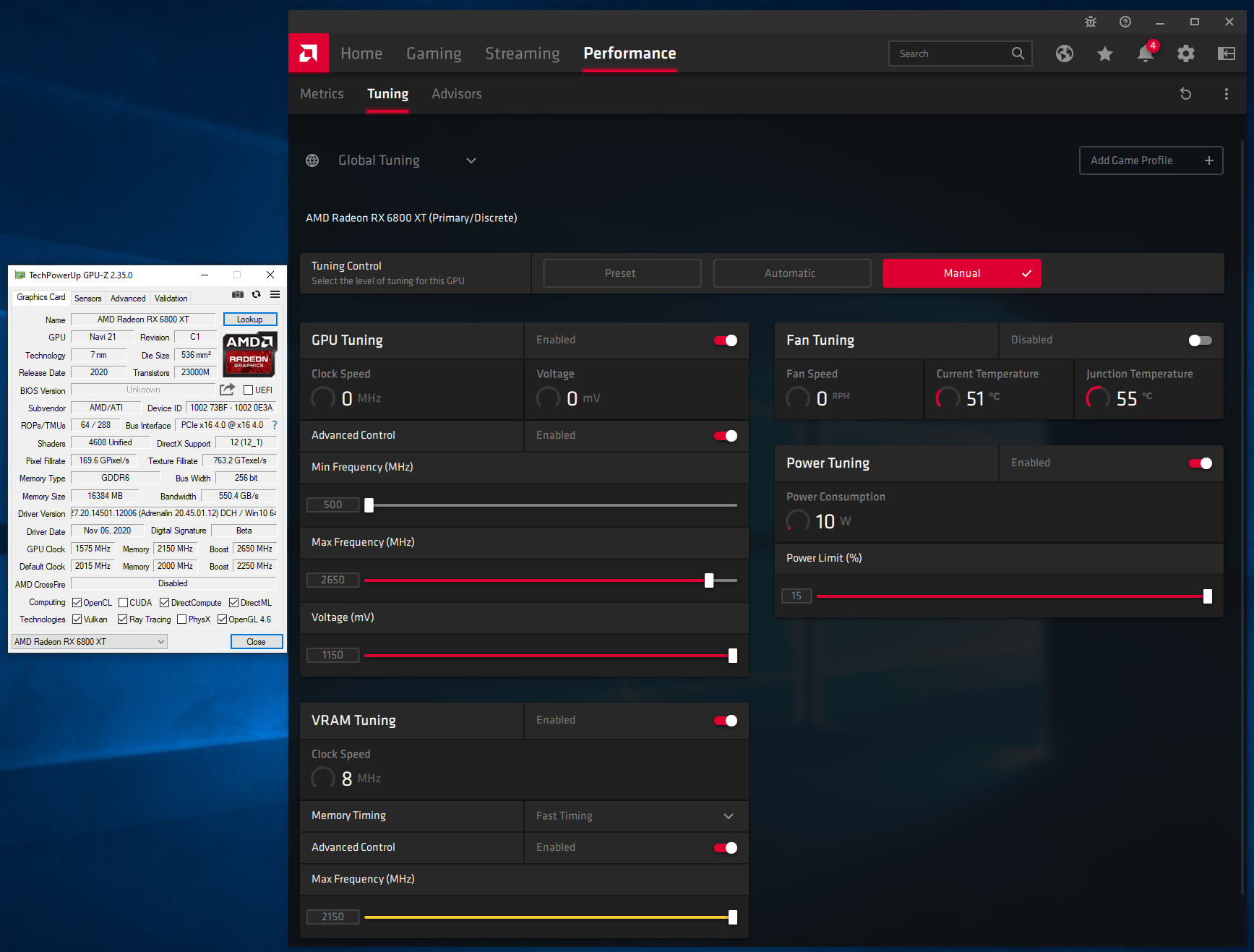Switch to the Gaming tab
1254x952 pixels.
tap(434, 53)
